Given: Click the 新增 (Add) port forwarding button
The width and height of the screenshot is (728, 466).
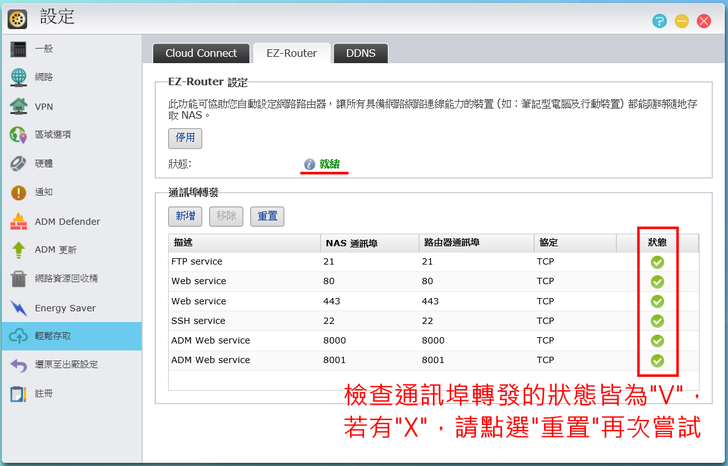Looking at the screenshot, I should pyautogui.click(x=185, y=216).
